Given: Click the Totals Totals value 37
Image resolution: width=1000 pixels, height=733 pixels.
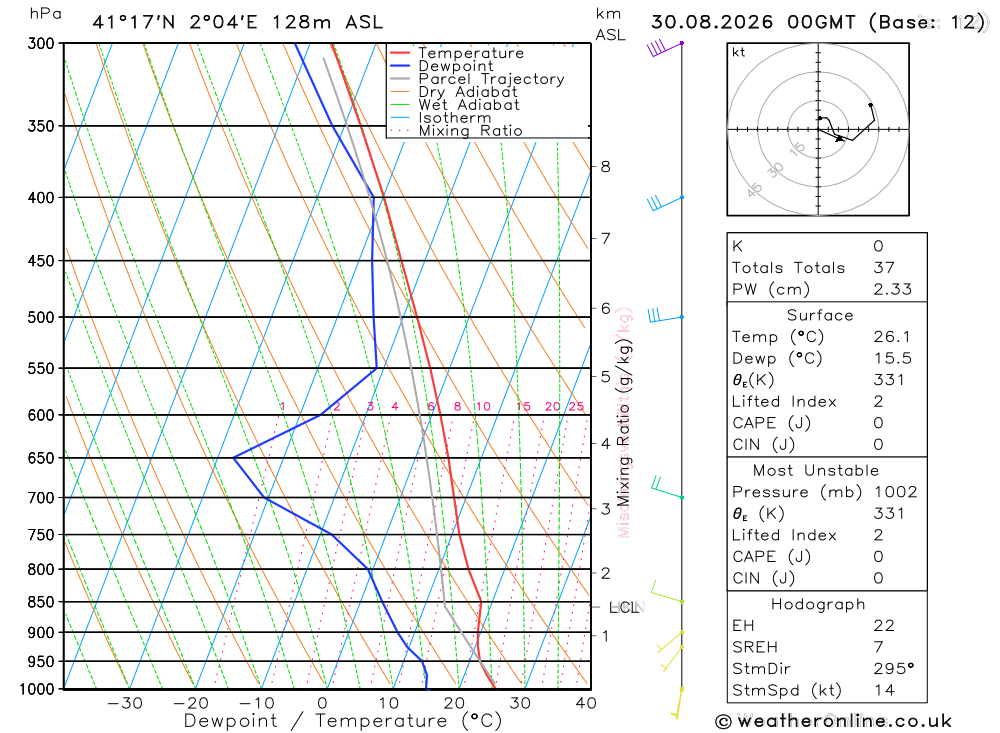Looking at the screenshot, I should [885, 268].
